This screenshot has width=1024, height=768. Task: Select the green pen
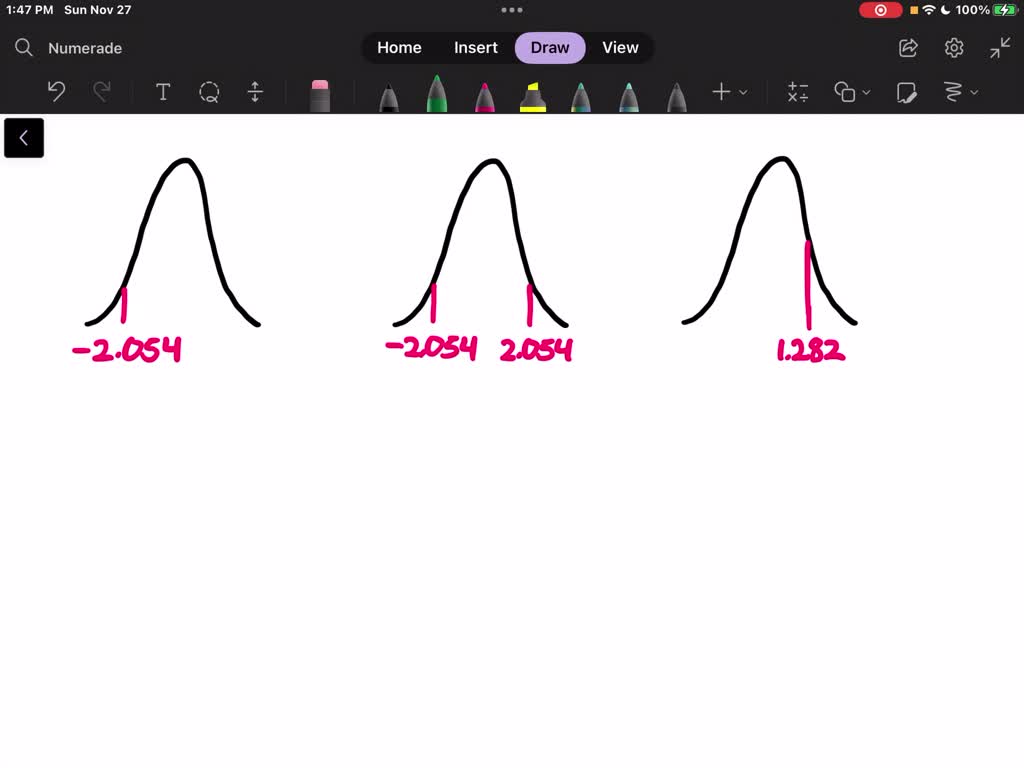437,94
